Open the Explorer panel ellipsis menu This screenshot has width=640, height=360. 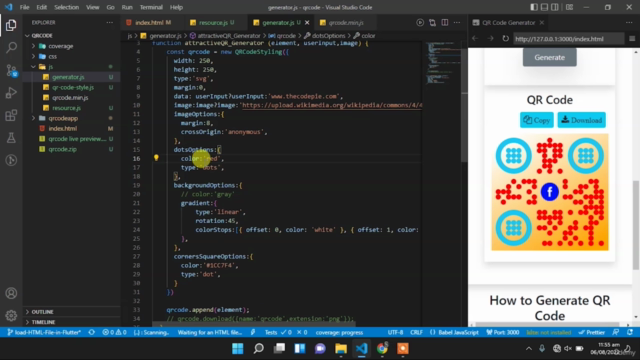109,22
